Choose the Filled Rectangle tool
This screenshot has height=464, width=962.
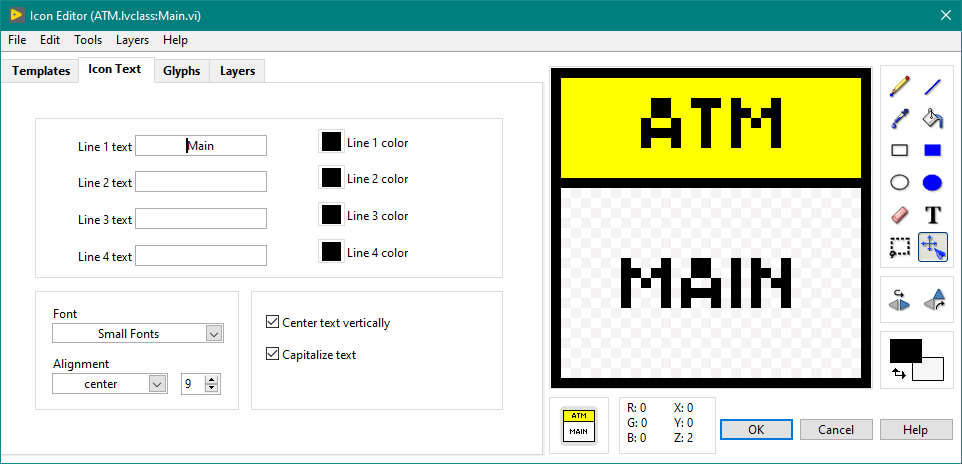(932, 151)
